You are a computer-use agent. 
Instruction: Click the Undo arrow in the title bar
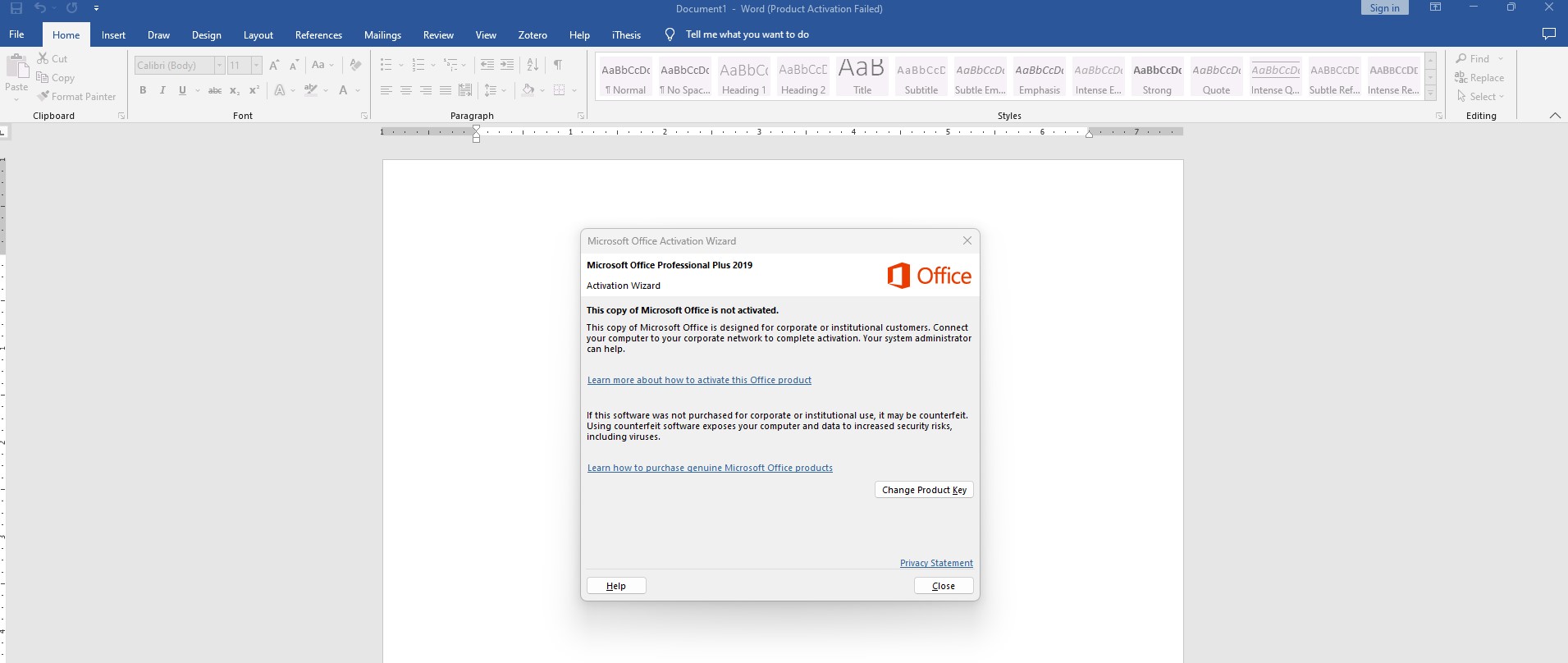point(40,8)
